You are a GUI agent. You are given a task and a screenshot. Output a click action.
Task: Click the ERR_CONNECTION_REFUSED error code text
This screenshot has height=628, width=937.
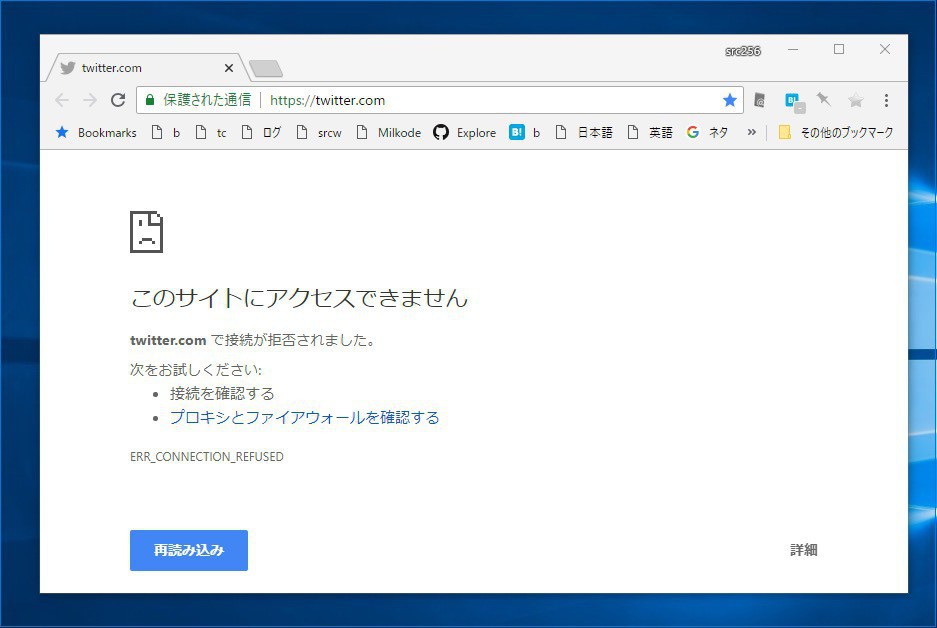pyautogui.click(x=207, y=457)
